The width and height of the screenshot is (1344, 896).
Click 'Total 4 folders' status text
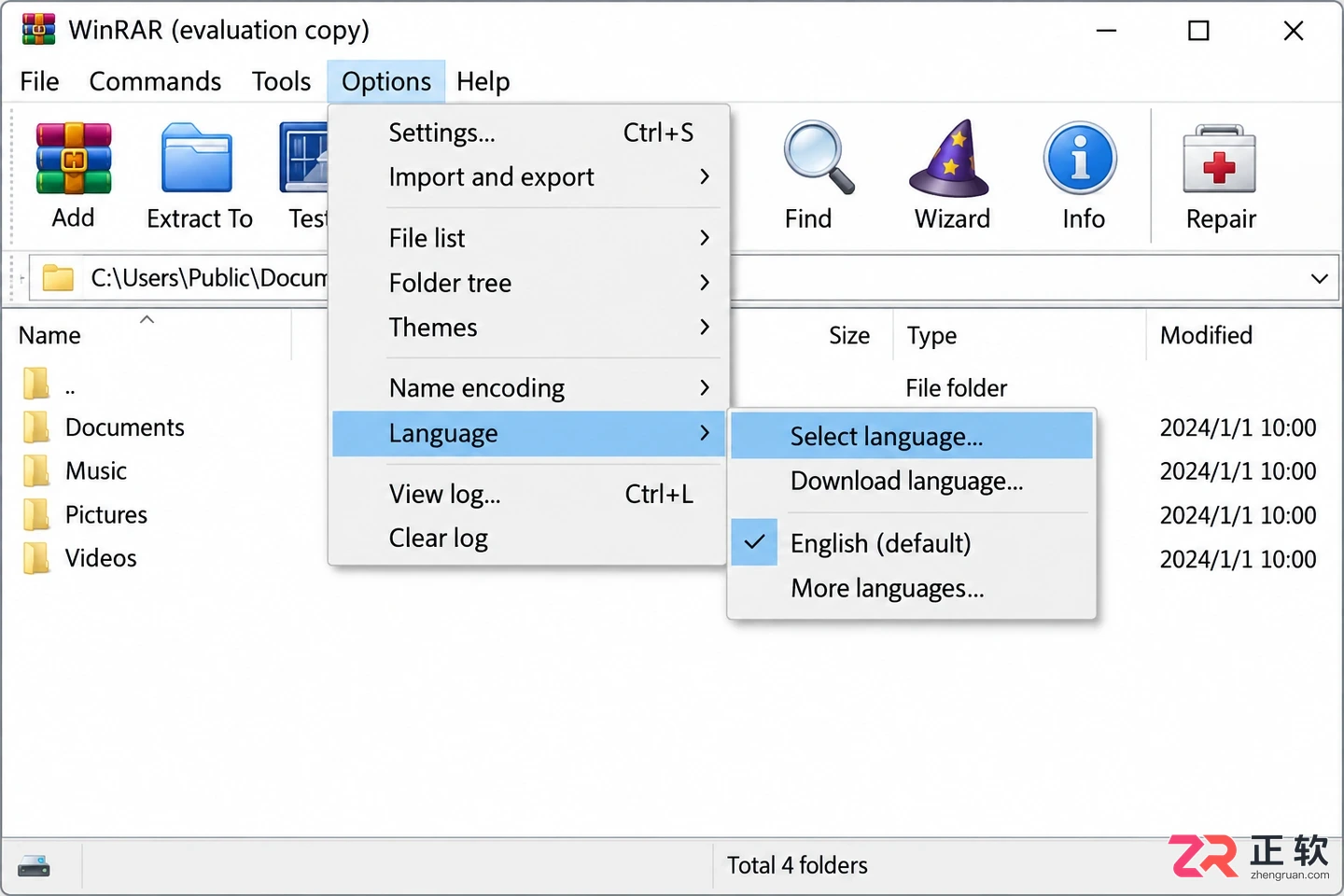click(x=797, y=866)
